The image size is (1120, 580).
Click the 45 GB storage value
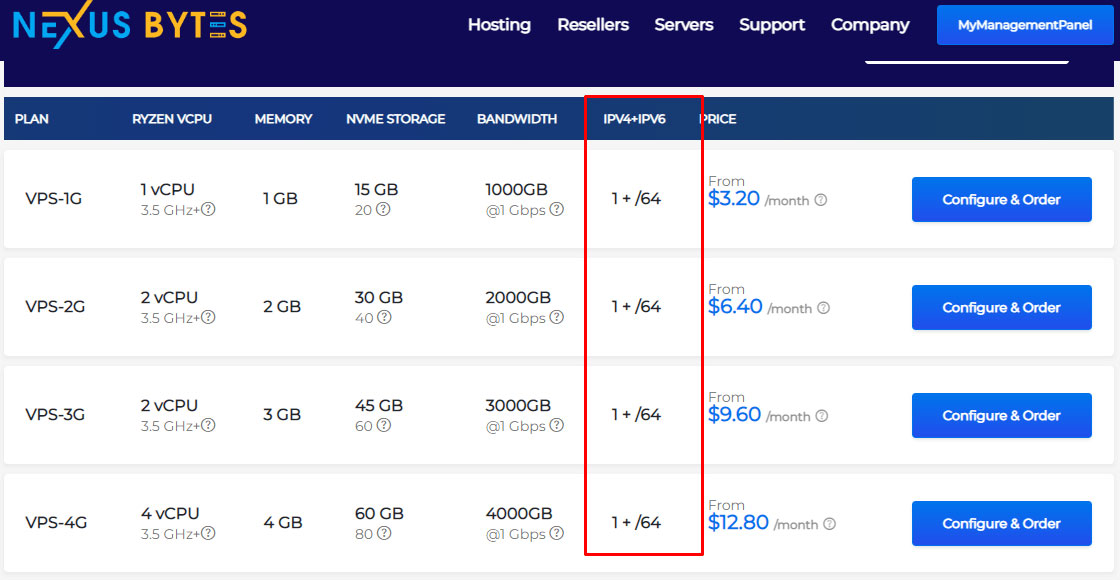pyautogui.click(x=379, y=406)
